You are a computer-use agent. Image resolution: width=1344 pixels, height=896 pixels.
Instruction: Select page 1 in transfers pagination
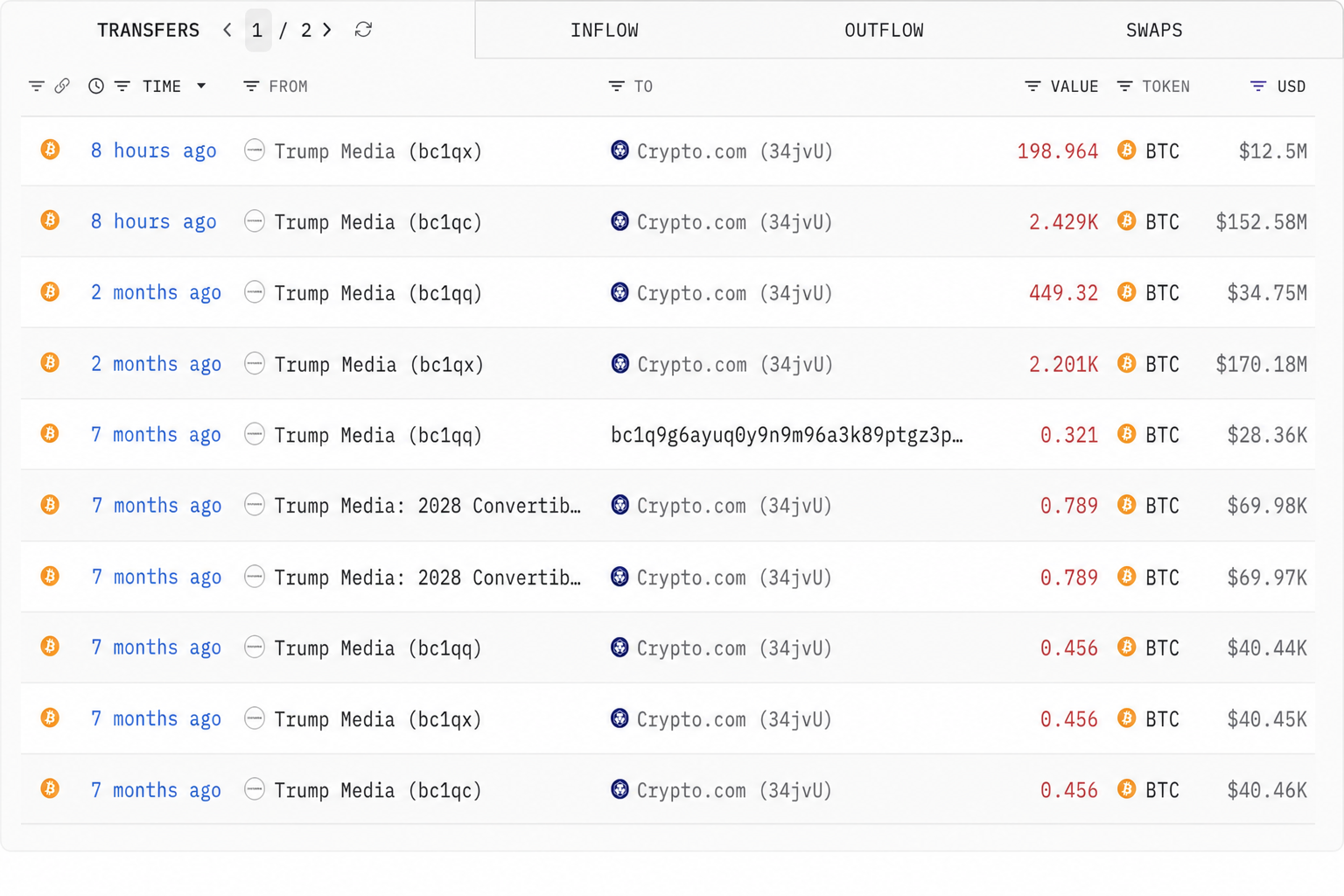[257, 31]
